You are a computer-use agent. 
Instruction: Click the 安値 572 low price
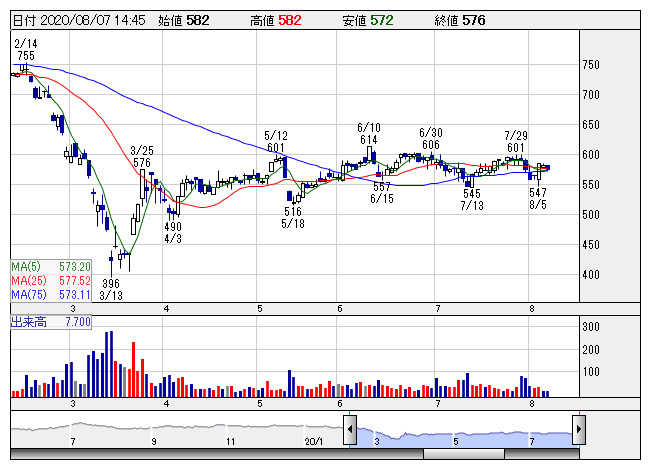[x=368, y=20]
